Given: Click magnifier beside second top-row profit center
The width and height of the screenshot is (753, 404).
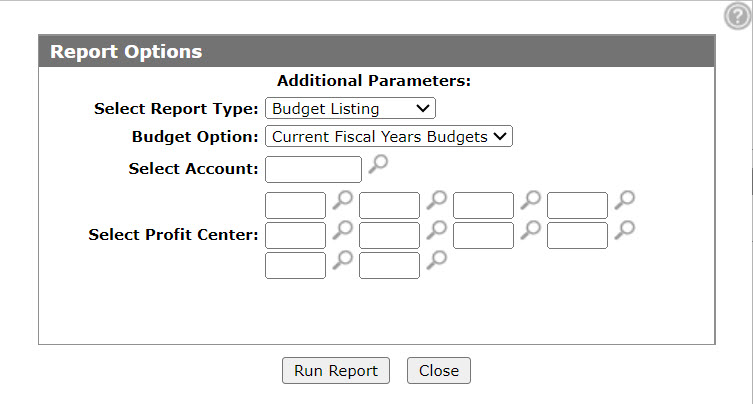Looking at the screenshot, I should click(437, 200).
